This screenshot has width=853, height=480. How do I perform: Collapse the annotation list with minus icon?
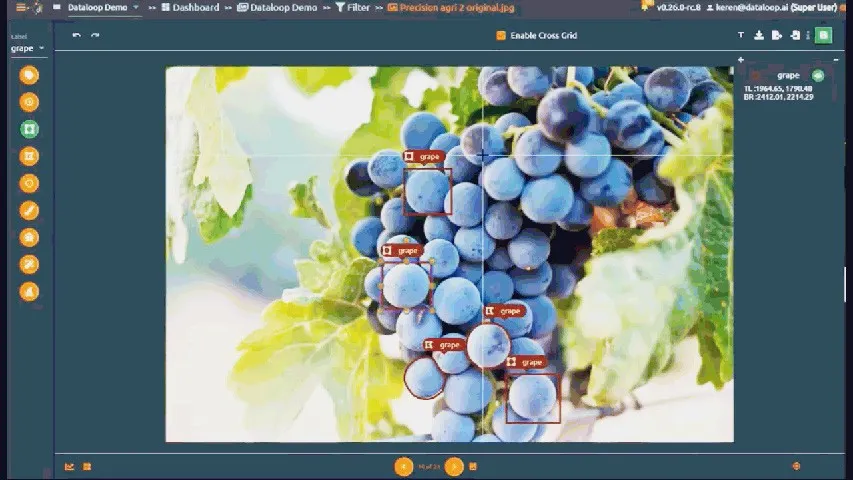pyautogui.click(x=836, y=60)
